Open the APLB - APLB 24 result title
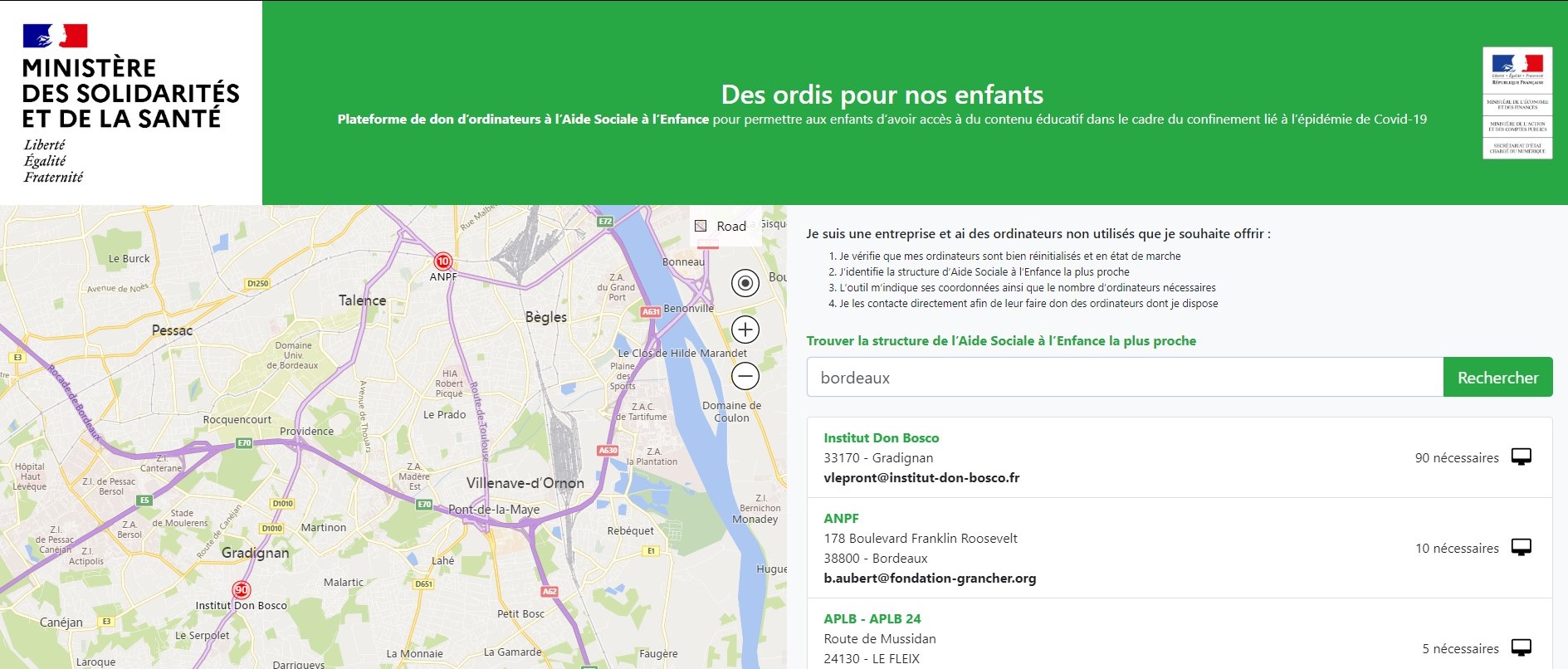Image resolution: width=1568 pixels, height=669 pixels. point(872,618)
